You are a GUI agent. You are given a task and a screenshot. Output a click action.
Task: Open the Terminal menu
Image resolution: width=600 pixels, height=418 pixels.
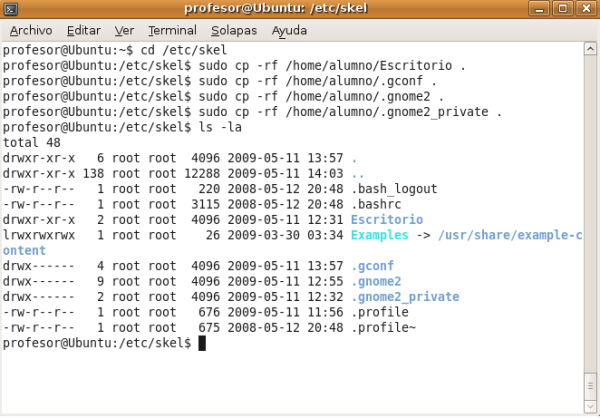172,30
